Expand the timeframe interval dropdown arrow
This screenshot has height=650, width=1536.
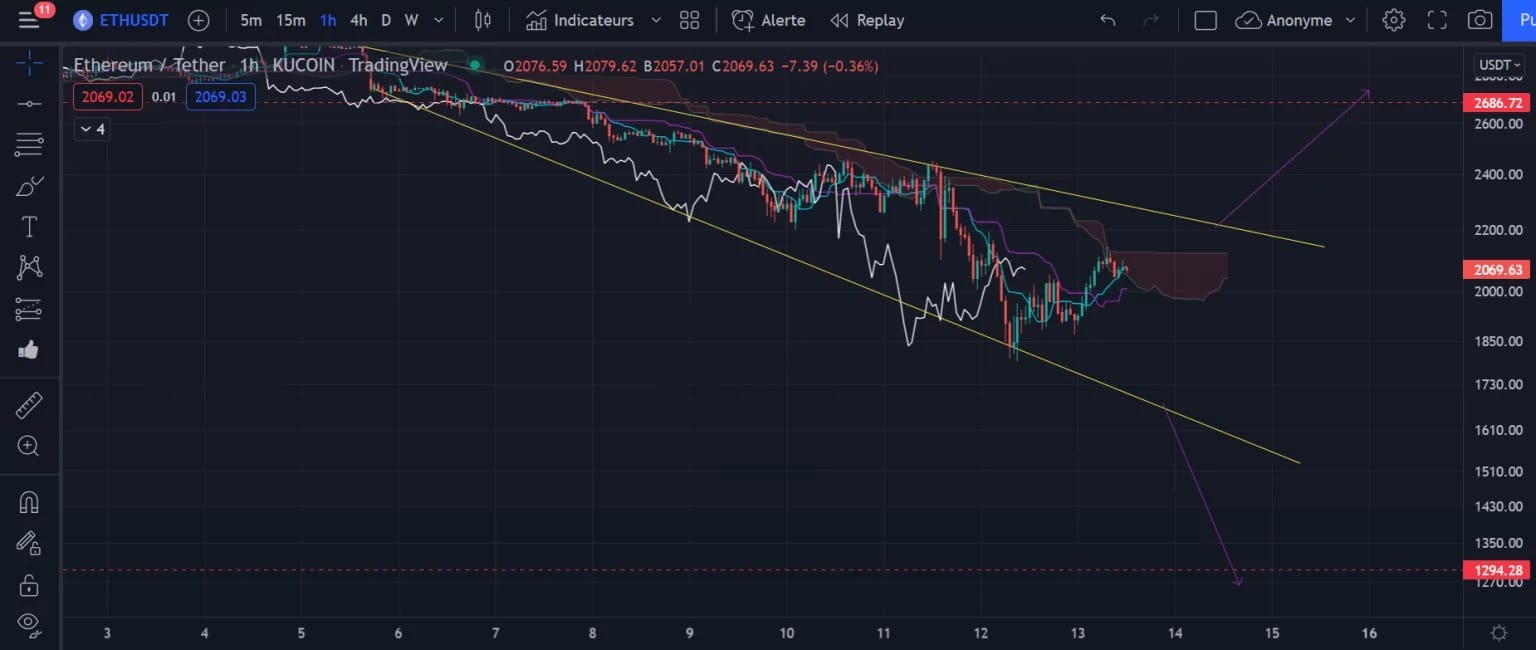pyautogui.click(x=438, y=20)
